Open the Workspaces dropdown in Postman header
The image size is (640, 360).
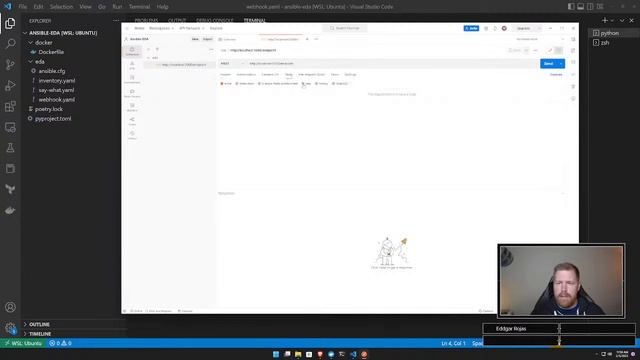tap(161, 28)
